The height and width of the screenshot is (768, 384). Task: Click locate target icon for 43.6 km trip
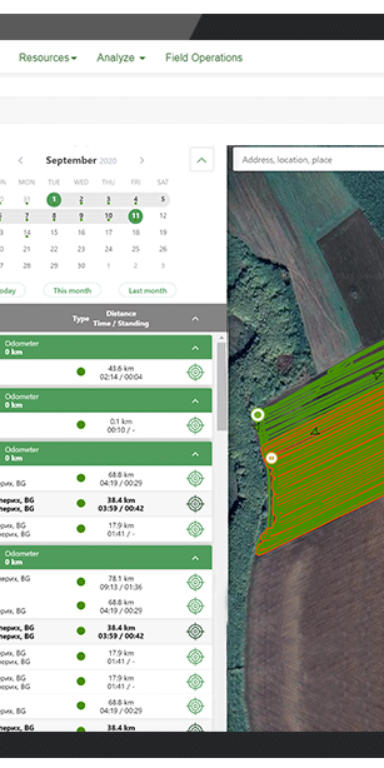195,372
